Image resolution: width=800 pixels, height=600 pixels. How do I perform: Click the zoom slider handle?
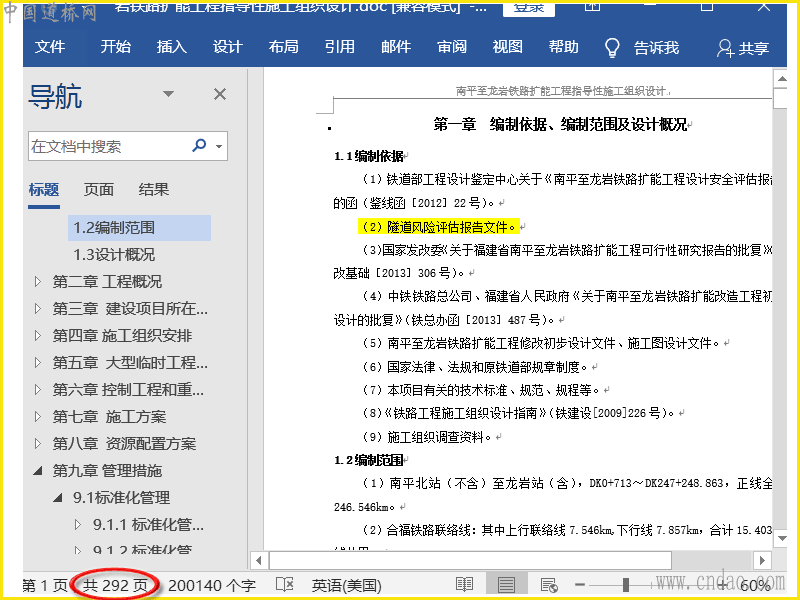pyautogui.click(x=626, y=585)
